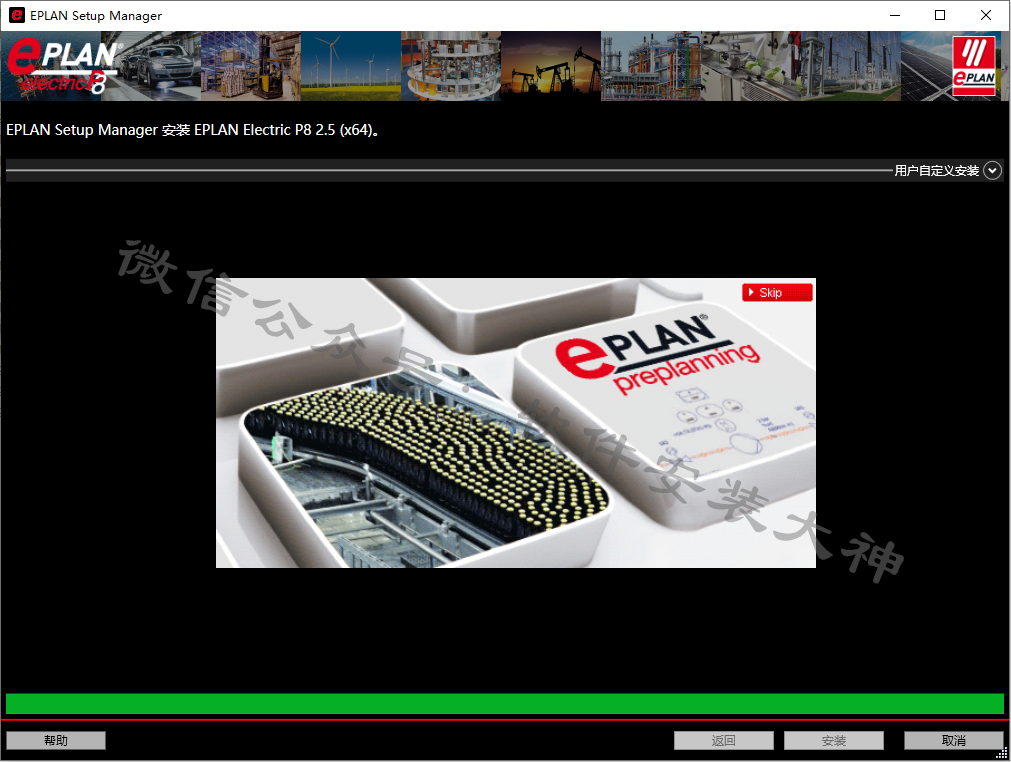Close the EPLAN Setup Manager window
1011x762 pixels.
(986, 15)
